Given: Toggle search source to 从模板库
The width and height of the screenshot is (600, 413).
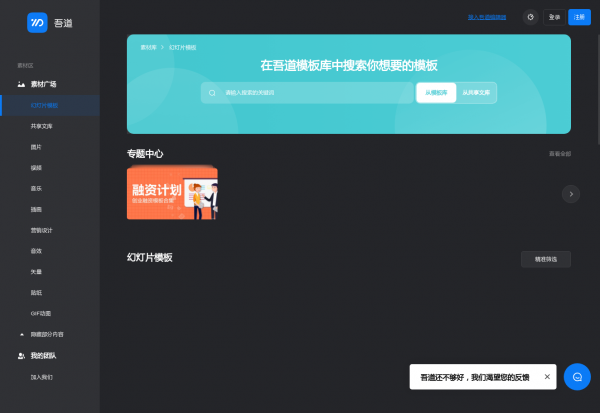Looking at the screenshot, I should click(x=436, y=93).
